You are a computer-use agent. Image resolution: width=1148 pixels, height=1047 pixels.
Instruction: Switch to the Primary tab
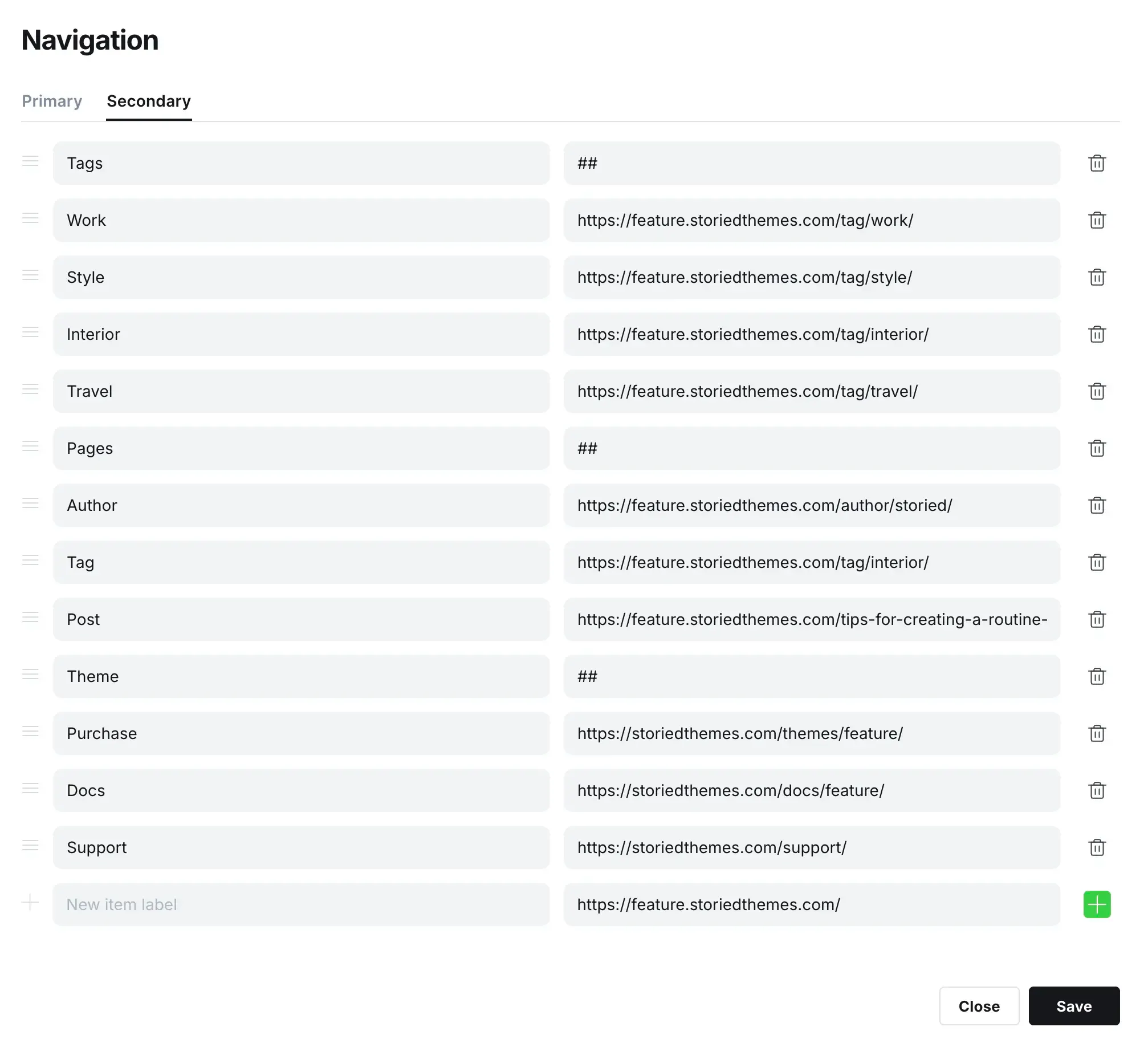(x=52, y=101)
